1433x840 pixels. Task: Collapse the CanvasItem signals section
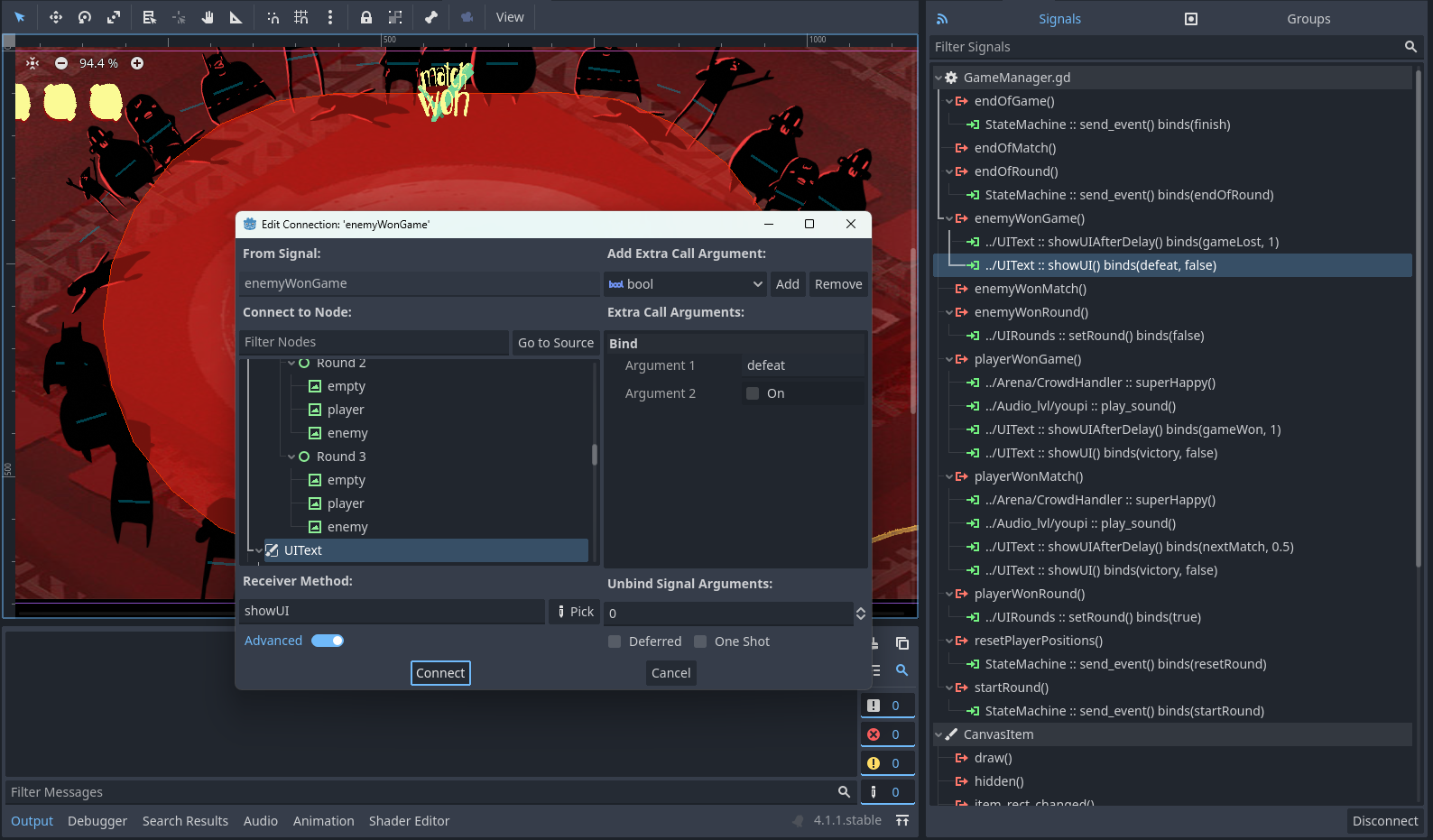(938, 734)
